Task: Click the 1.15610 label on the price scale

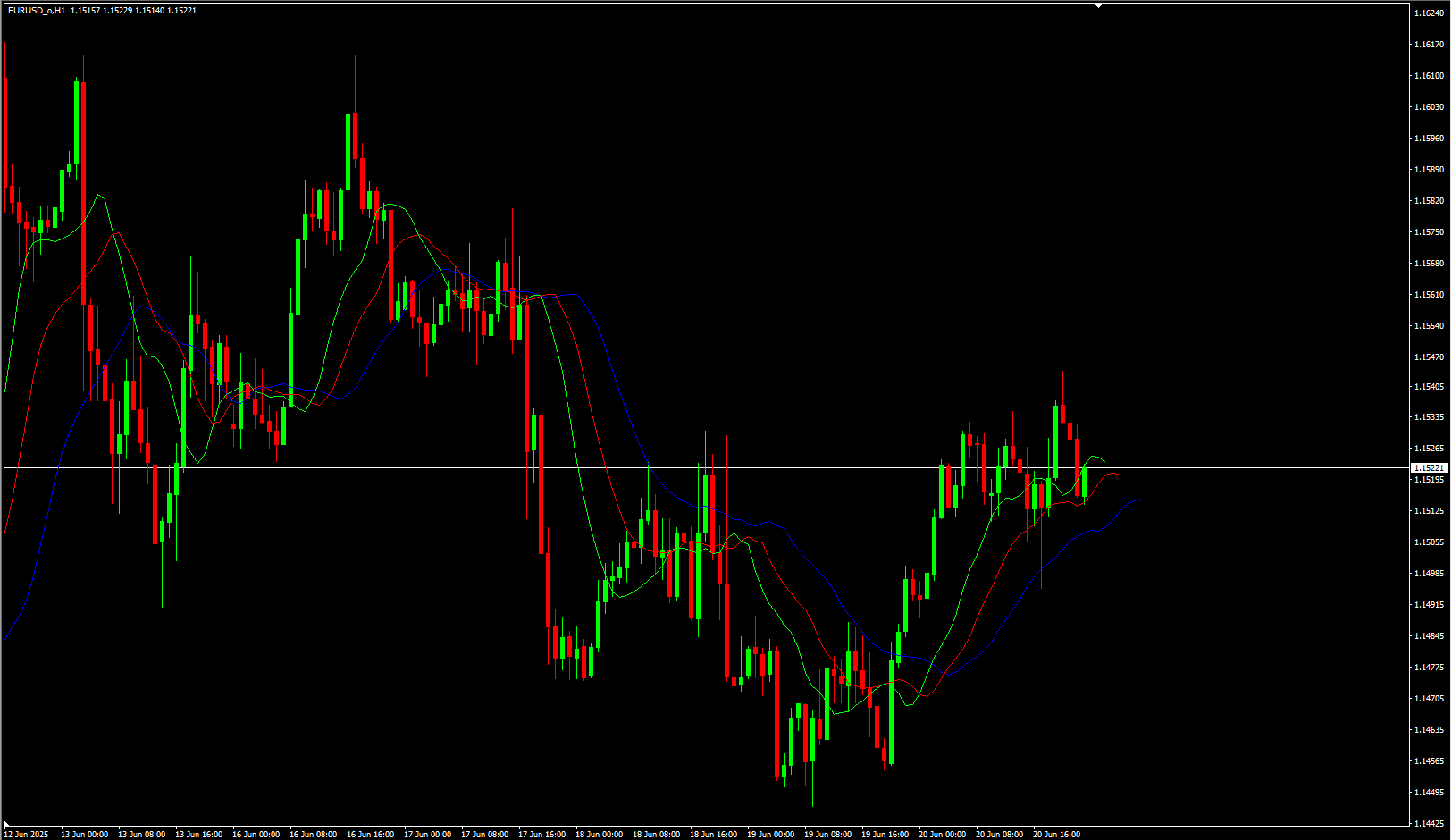Action: pos(1430,295)
